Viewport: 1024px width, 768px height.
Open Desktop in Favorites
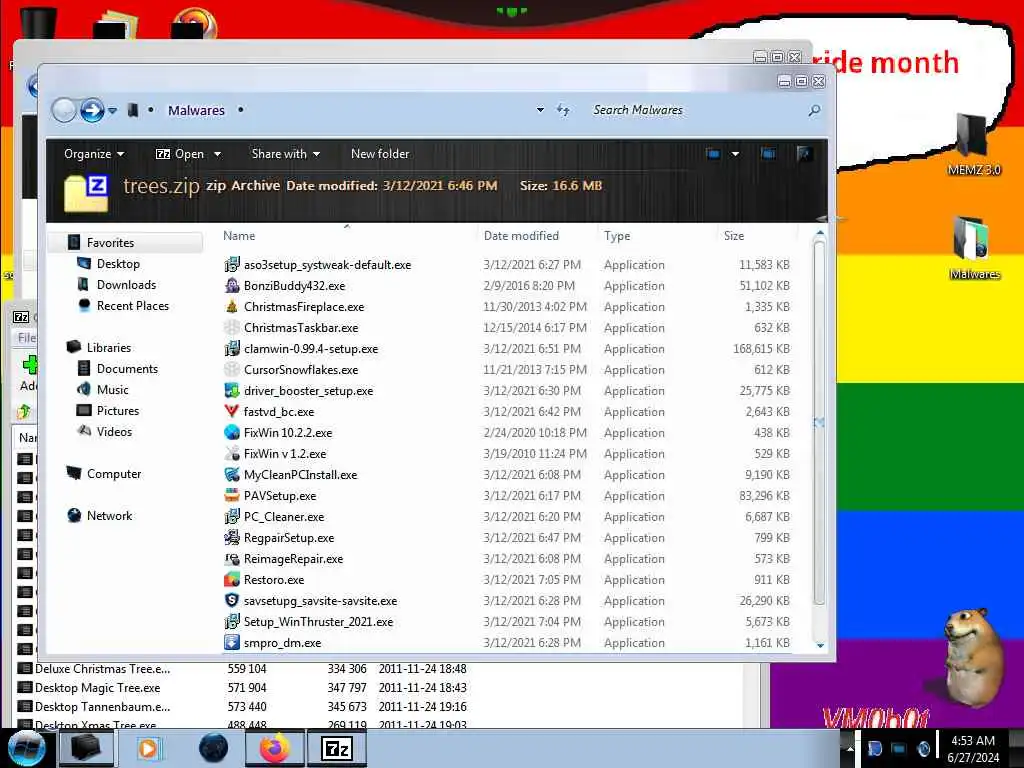118,264
